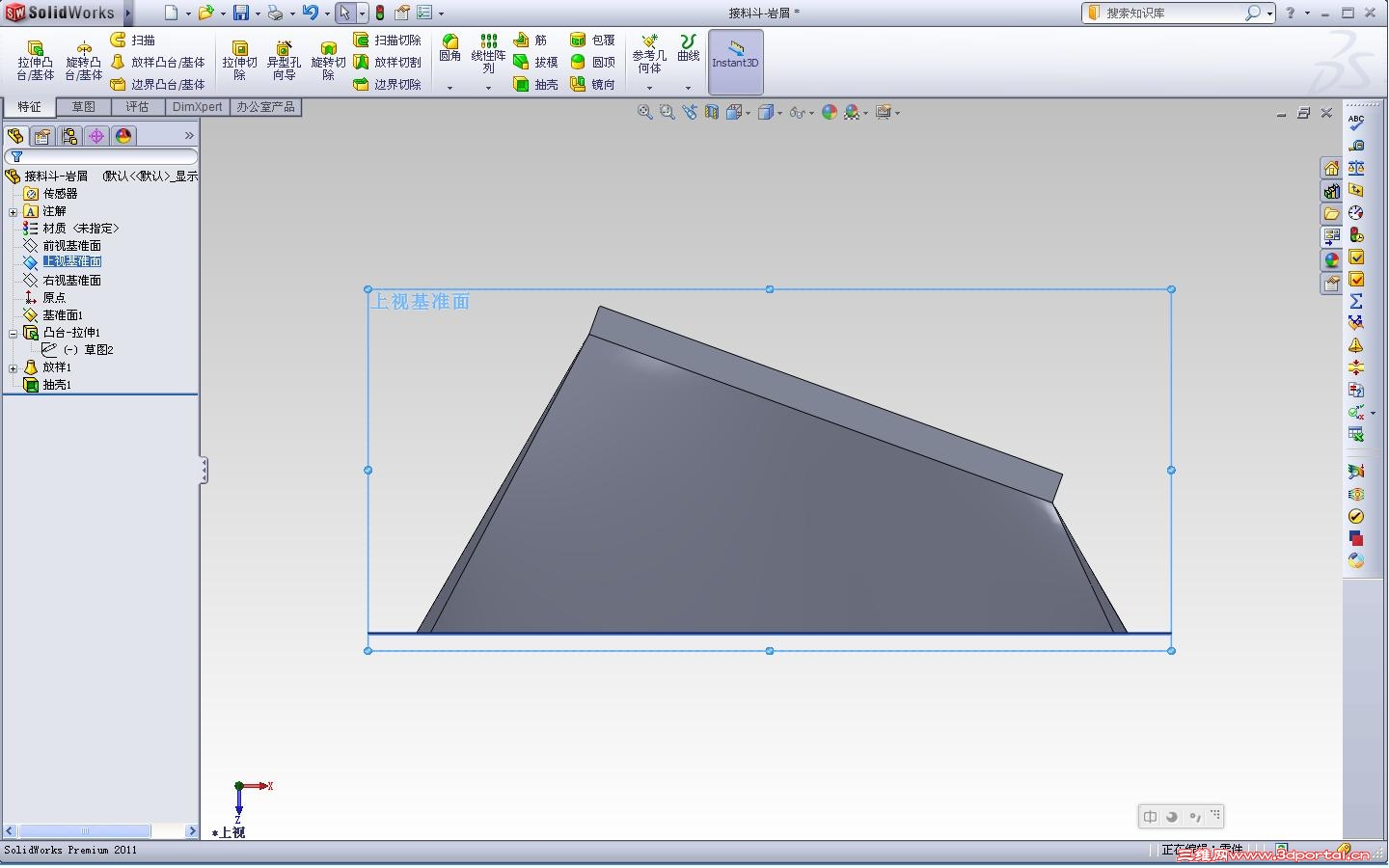Image resolution: width=1389 pixels, height=868 pixels.
Task: Toggle the Instant3D button
Action: point(736,62)
